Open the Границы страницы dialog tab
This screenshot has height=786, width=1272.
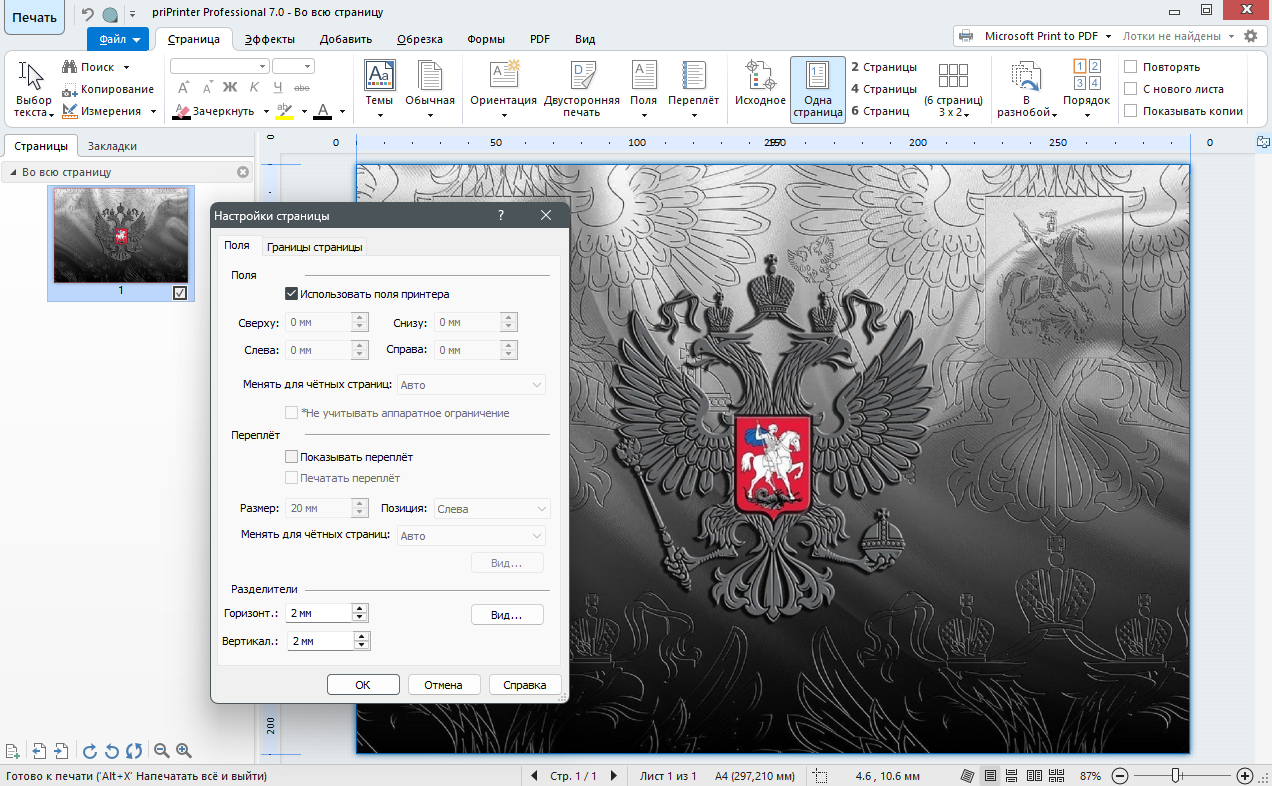pos(315,247)
